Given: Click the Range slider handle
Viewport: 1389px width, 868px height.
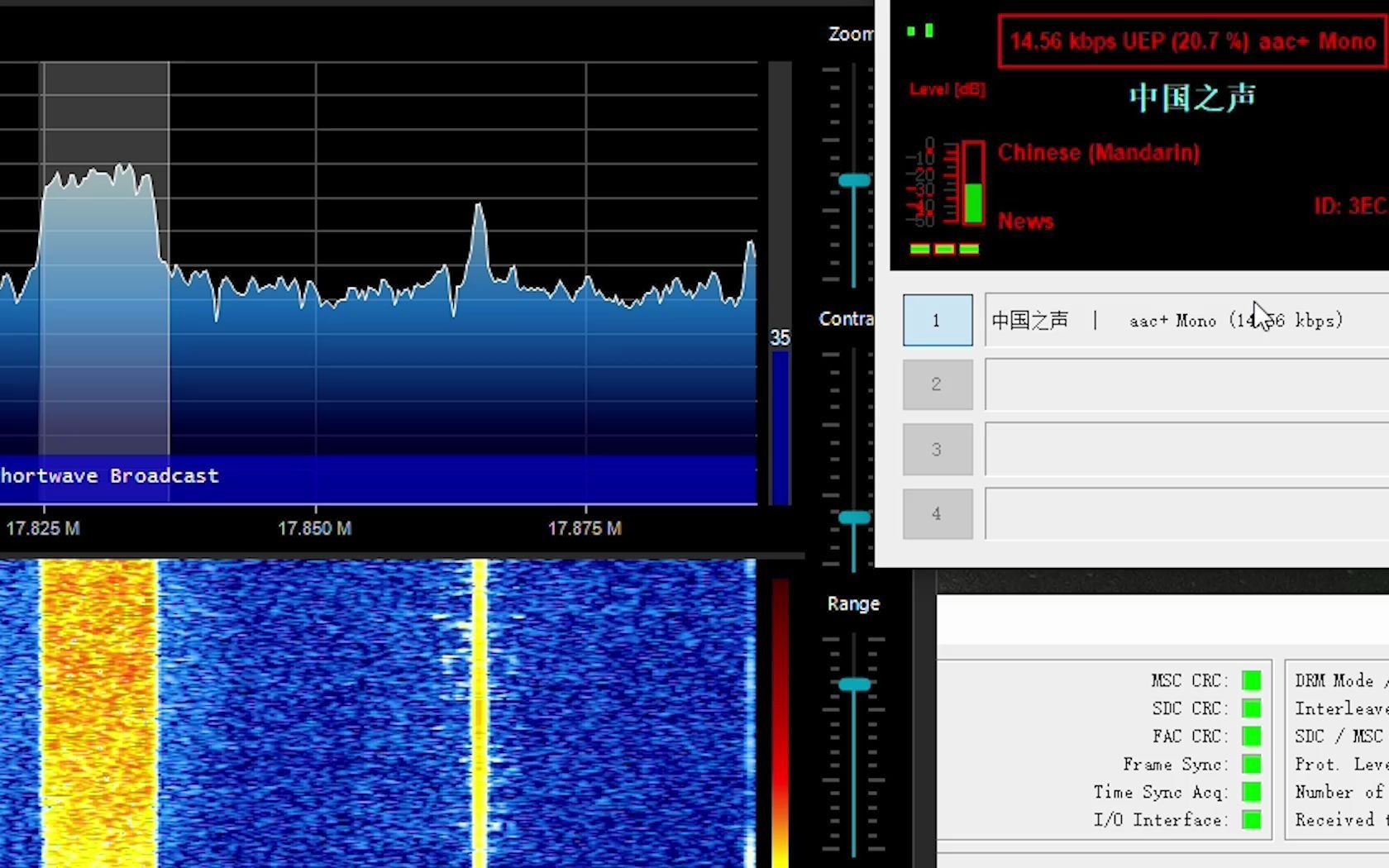Looking at the screenshot, I should [853, 684].
